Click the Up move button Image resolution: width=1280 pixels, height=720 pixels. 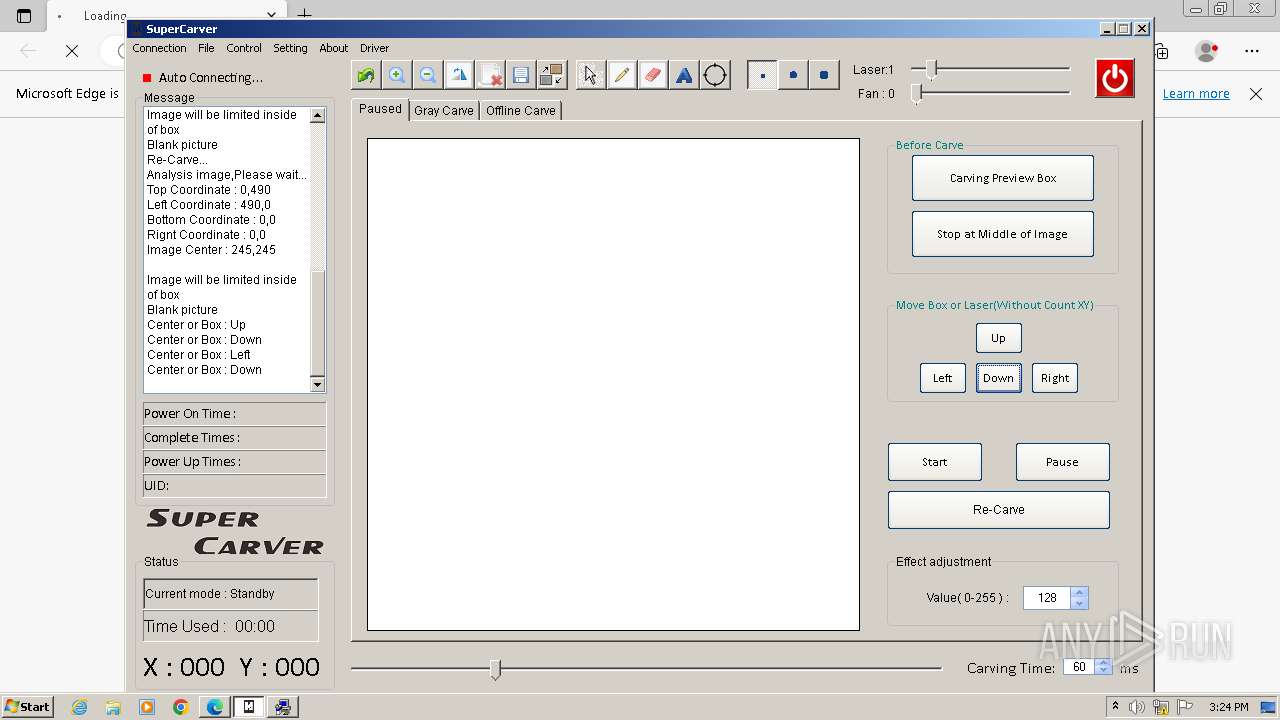click(x=998, y=338)
